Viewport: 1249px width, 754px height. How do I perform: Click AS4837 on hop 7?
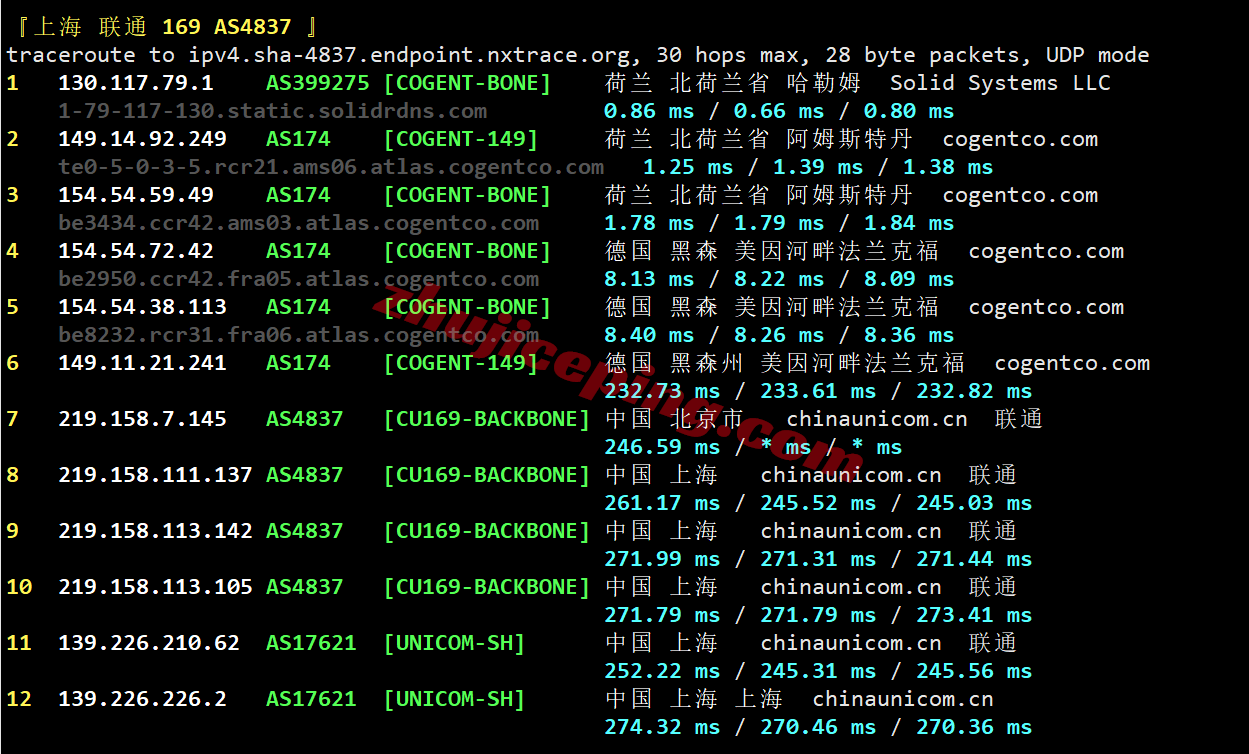click(x=305, y=419)
